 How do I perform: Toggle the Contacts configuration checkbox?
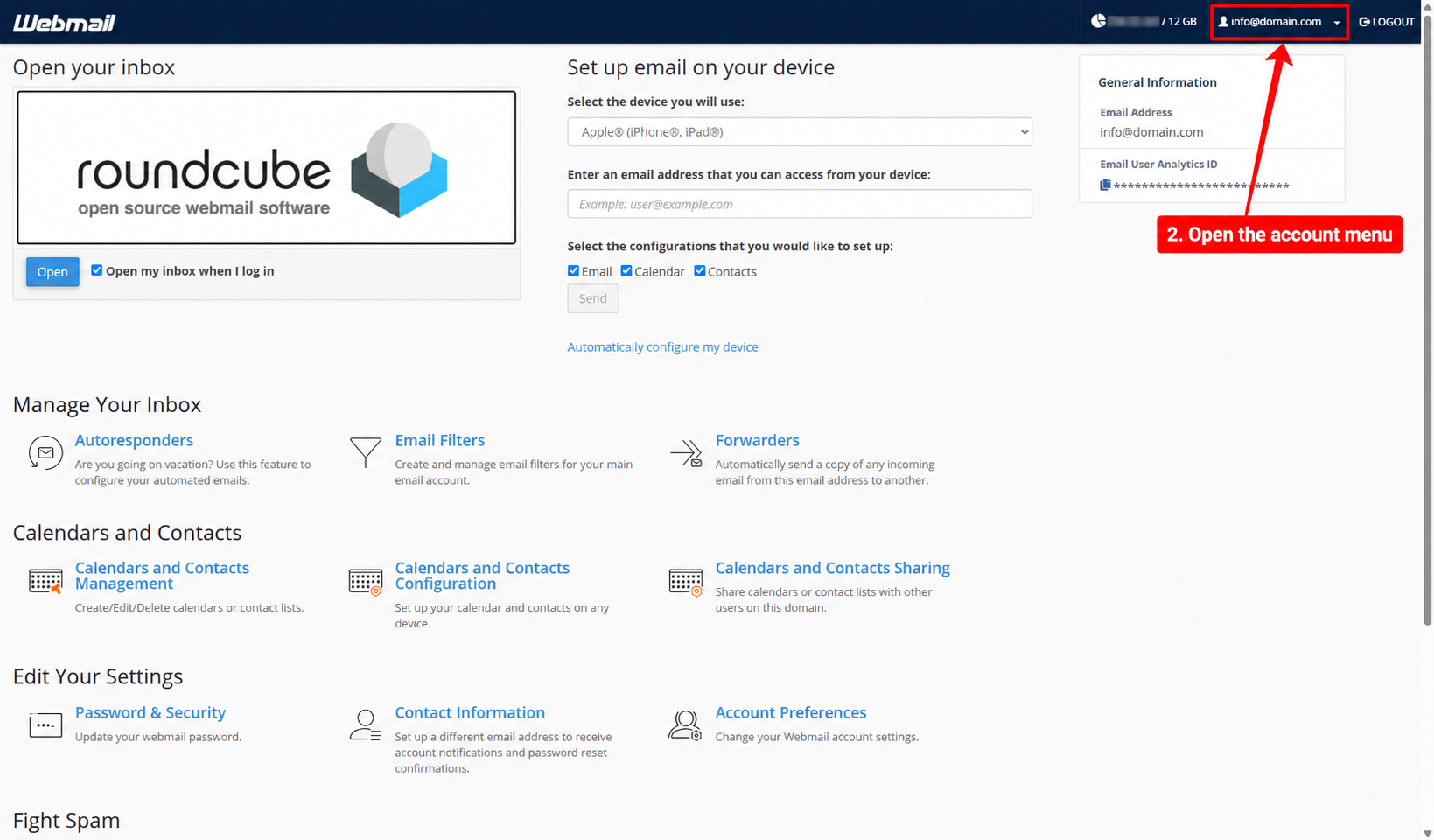tap(700, 271)
